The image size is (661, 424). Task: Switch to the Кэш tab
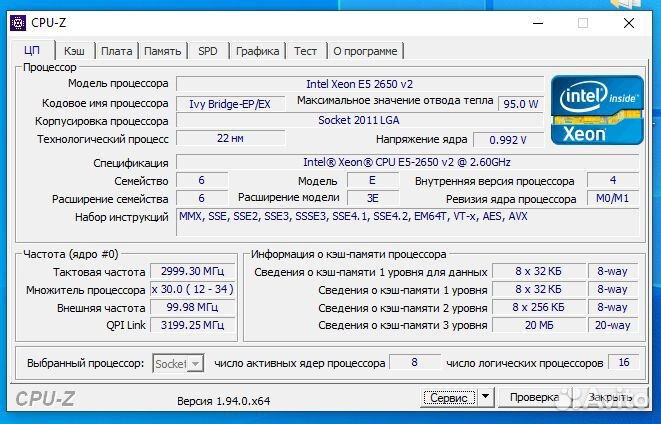74,51
